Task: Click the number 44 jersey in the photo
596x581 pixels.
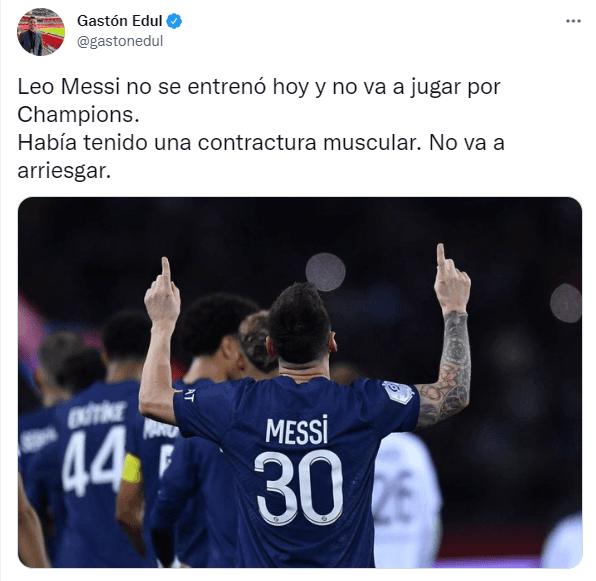Action: (94, 460)
